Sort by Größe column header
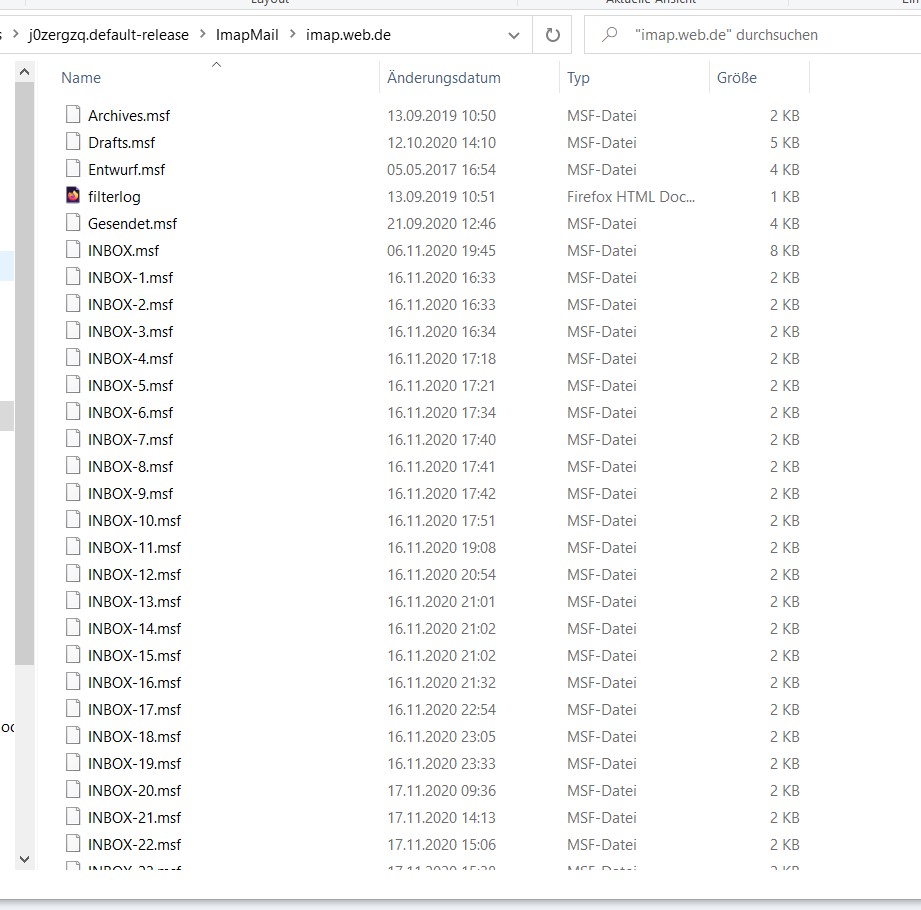 [x=737, y=78]
